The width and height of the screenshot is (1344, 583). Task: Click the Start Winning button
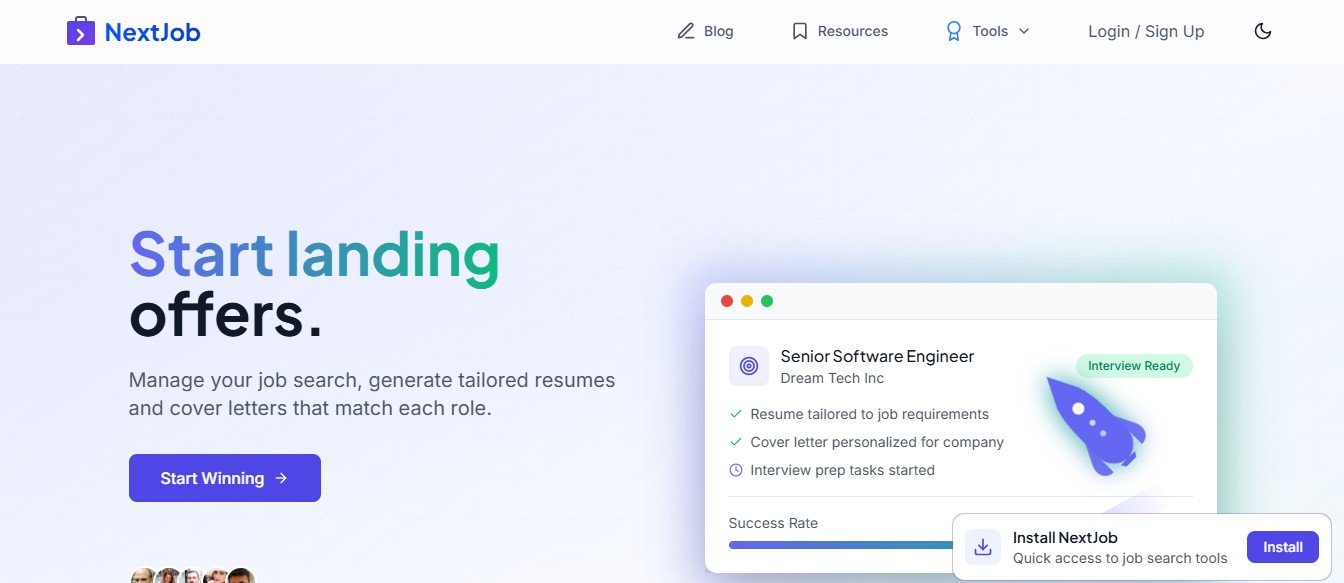tap(225, 478)
